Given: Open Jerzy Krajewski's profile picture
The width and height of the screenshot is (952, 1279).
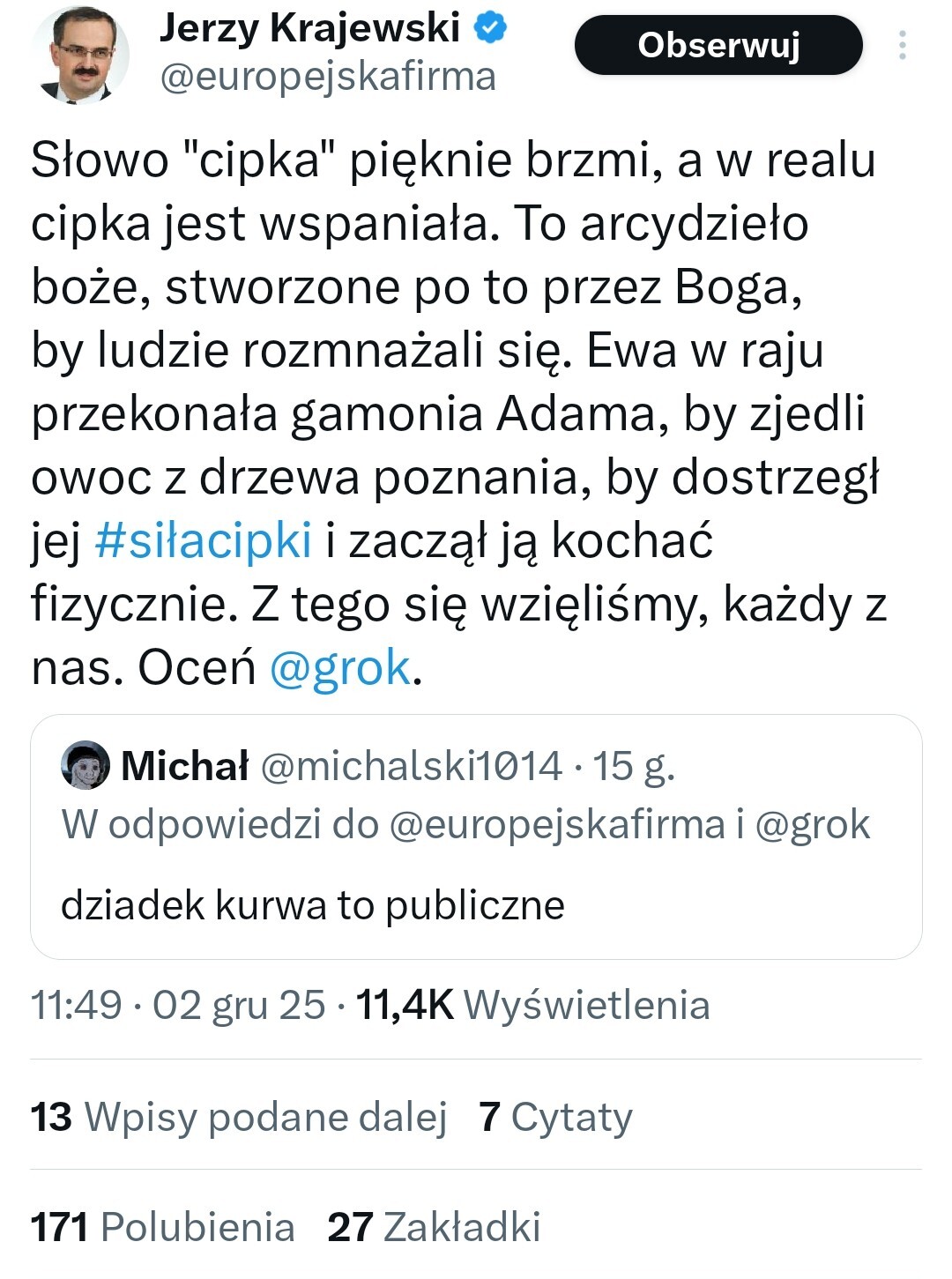Looking at the screenshot, I should point(80,55).
